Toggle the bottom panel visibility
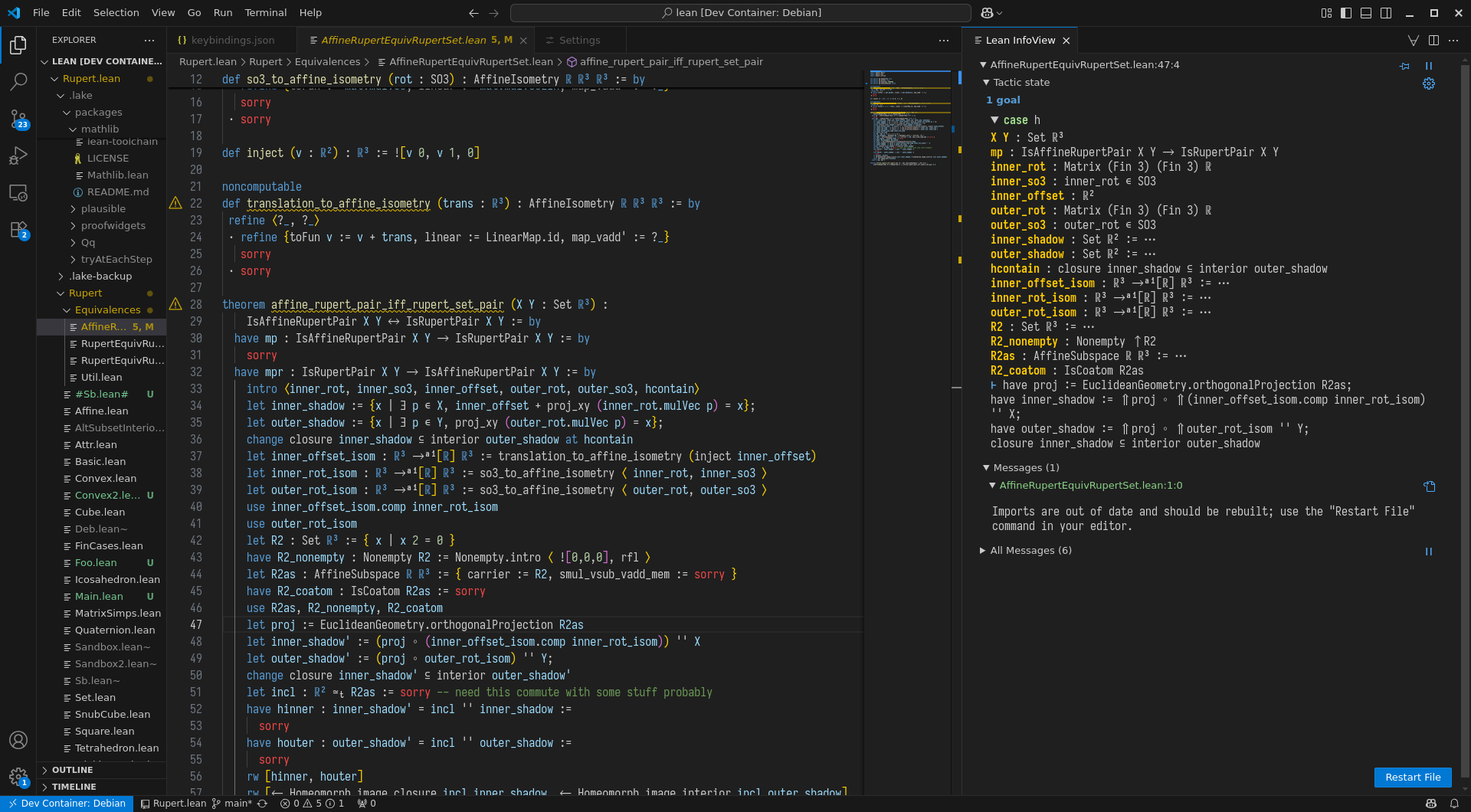This screenshot has width=1471, height=812. tap(1366, 13)
